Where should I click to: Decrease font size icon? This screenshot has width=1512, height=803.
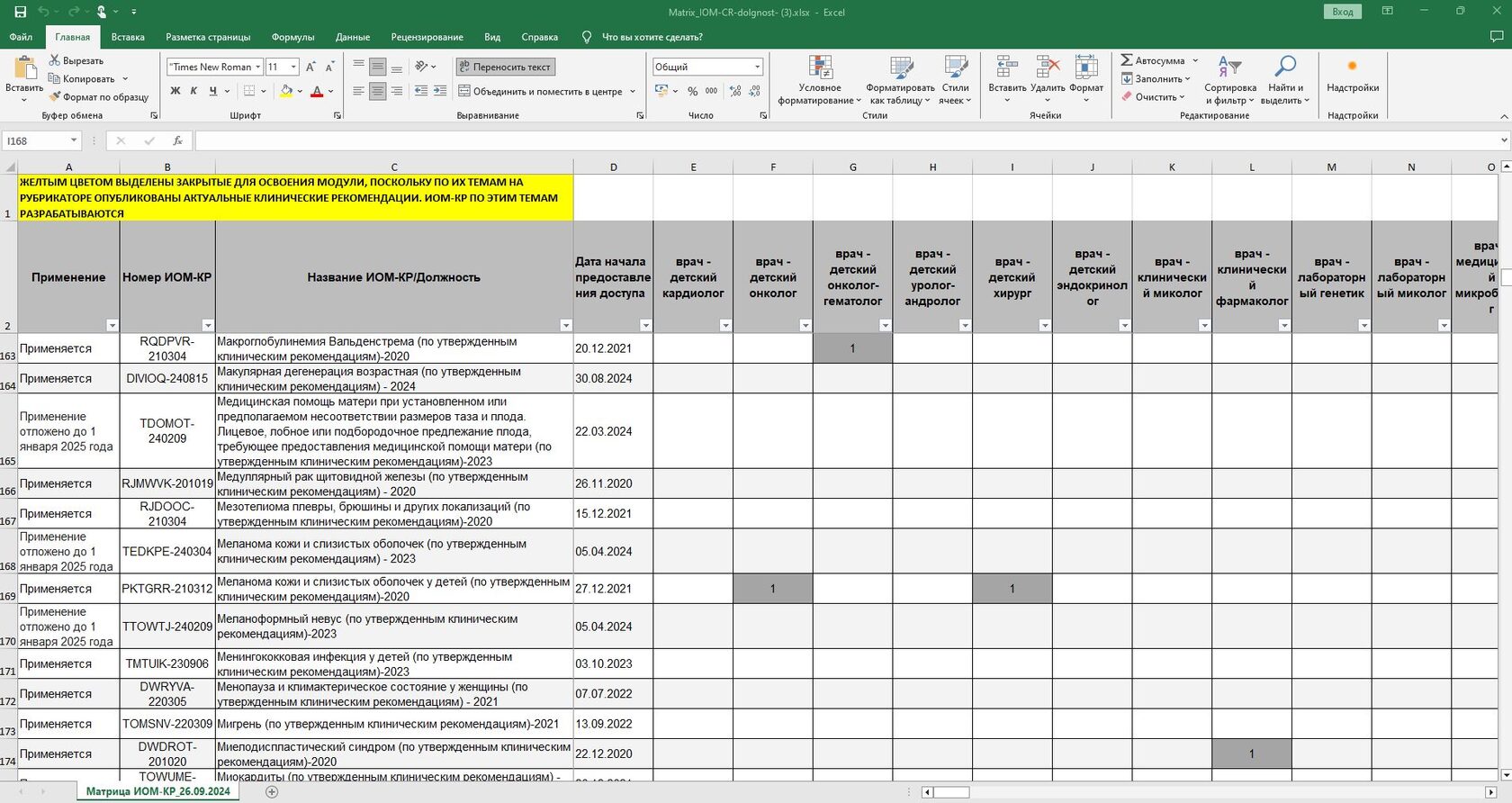click(x=329, y=67)
